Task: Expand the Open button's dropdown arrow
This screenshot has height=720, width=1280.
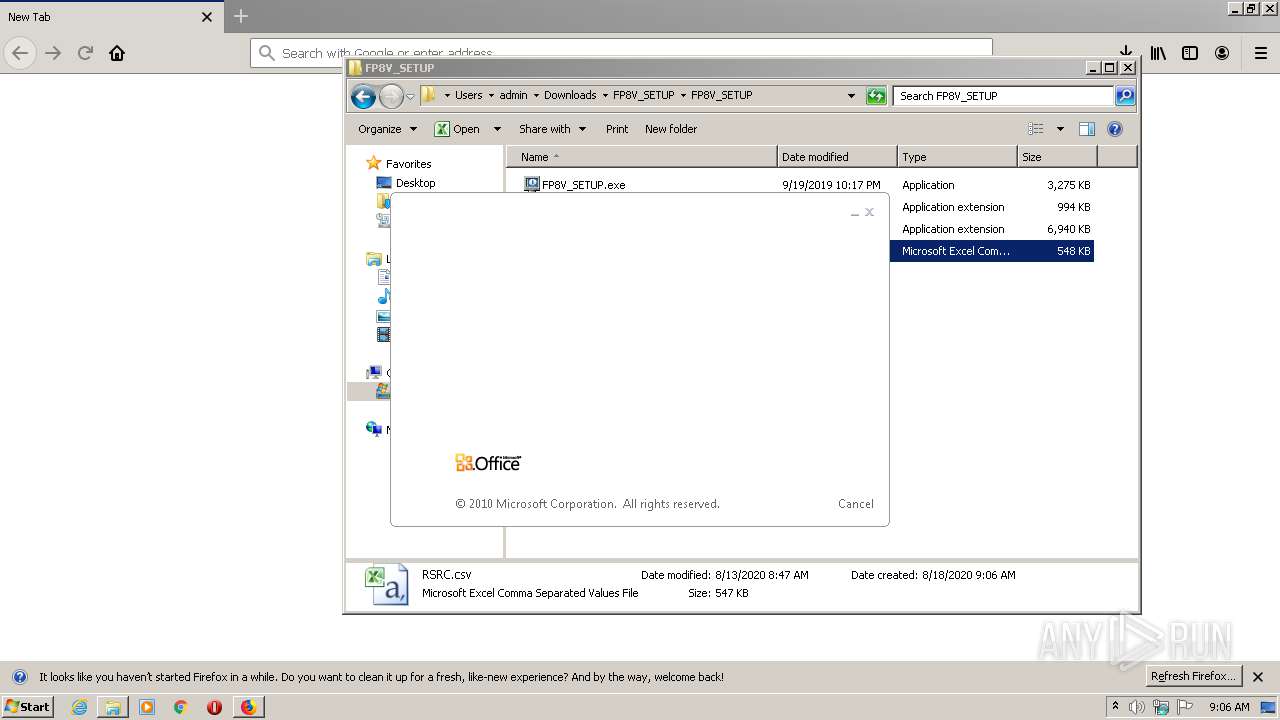Action: point(497,129)
